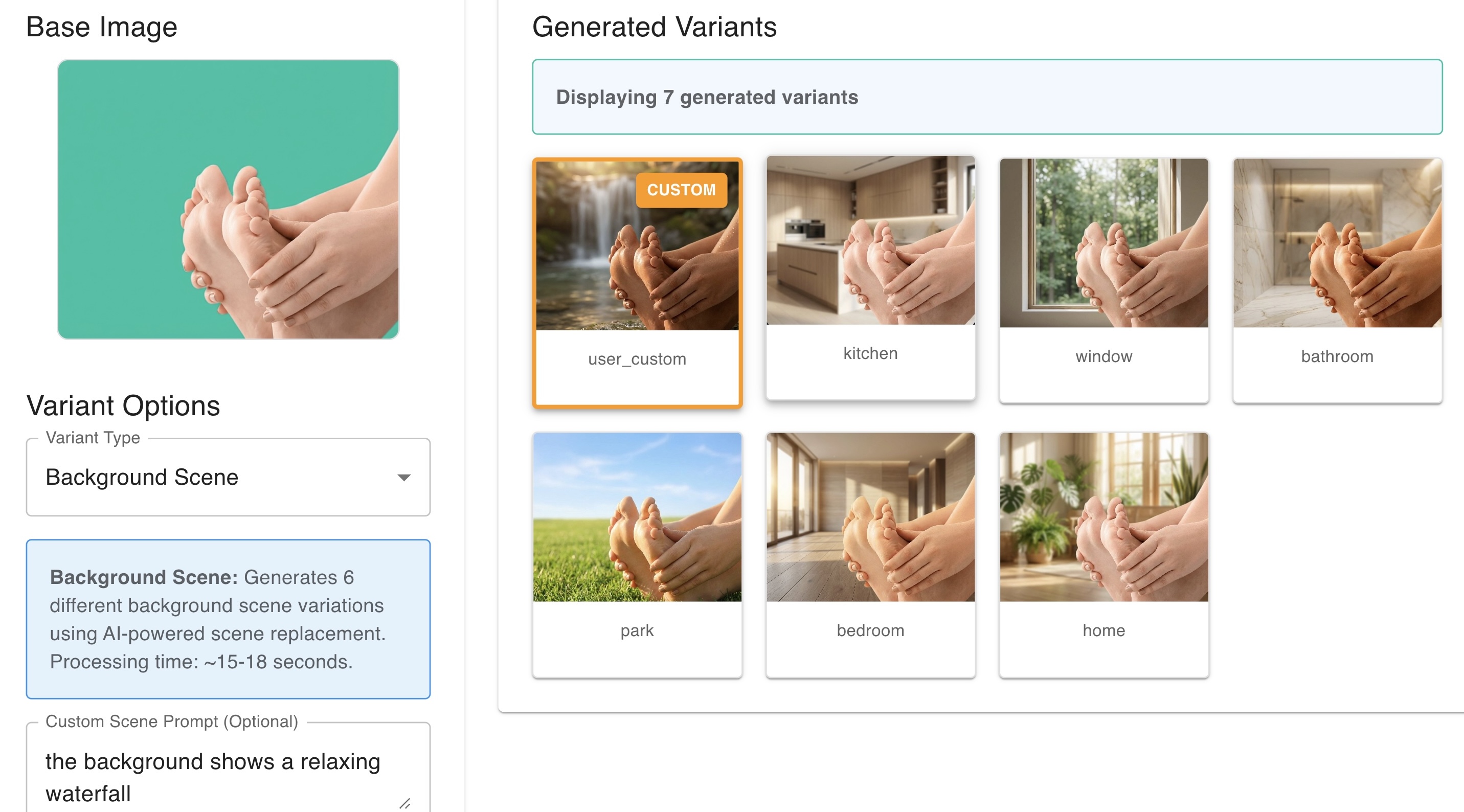Click the orange CUSTOM badge

681,190
